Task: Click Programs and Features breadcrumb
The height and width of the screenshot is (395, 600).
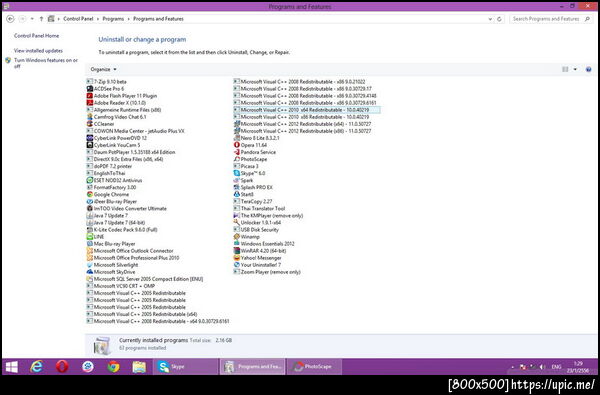Action: coord(158,19)
